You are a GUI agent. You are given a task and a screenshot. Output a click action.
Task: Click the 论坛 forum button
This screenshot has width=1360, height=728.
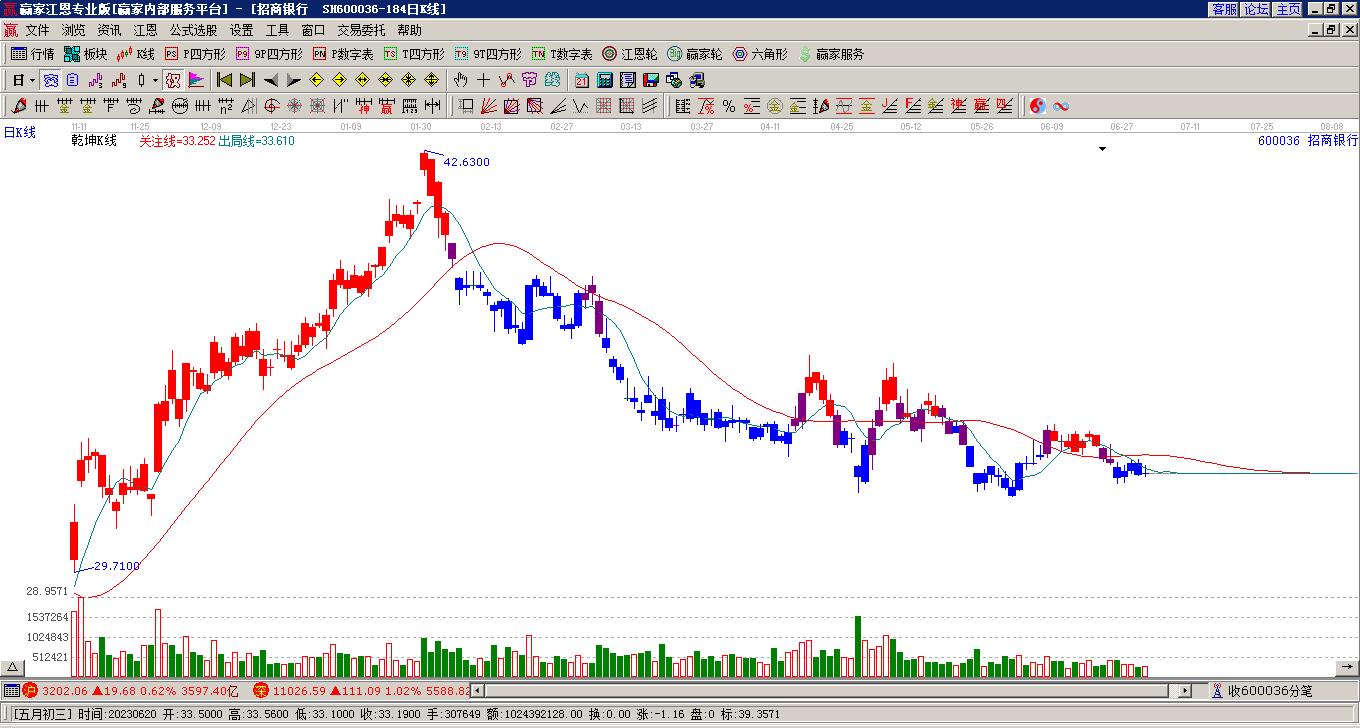tap(1256, 9)
